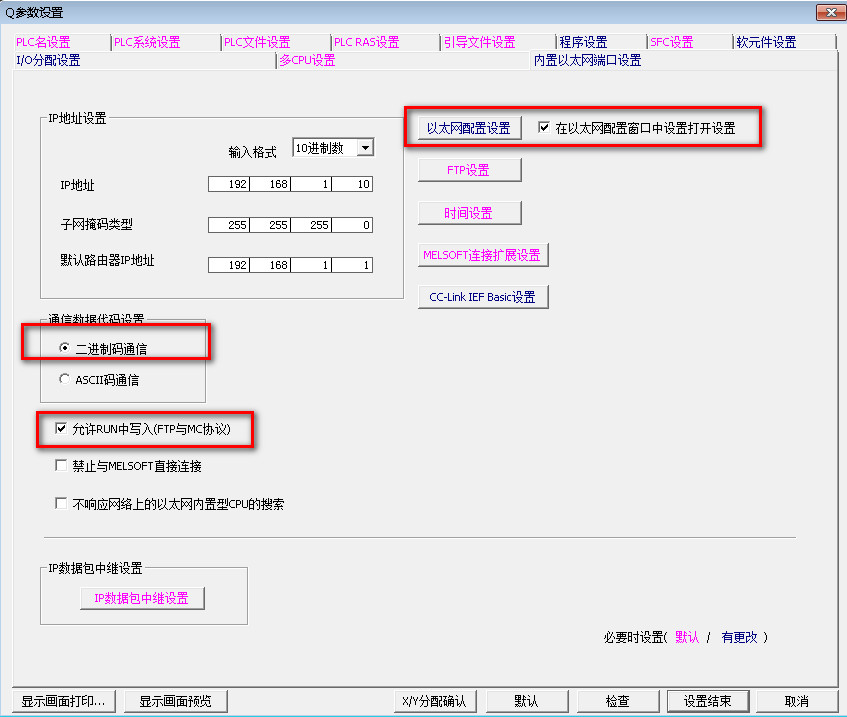This screenshot has height=717, width=847.
Task: Open the 以太网配置设置 button
Action: click(469, 129)
